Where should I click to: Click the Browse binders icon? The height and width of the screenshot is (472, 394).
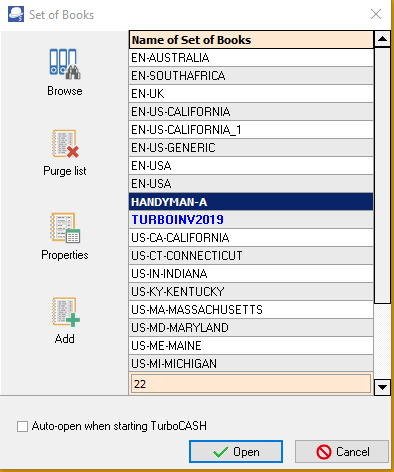(65, 64)
